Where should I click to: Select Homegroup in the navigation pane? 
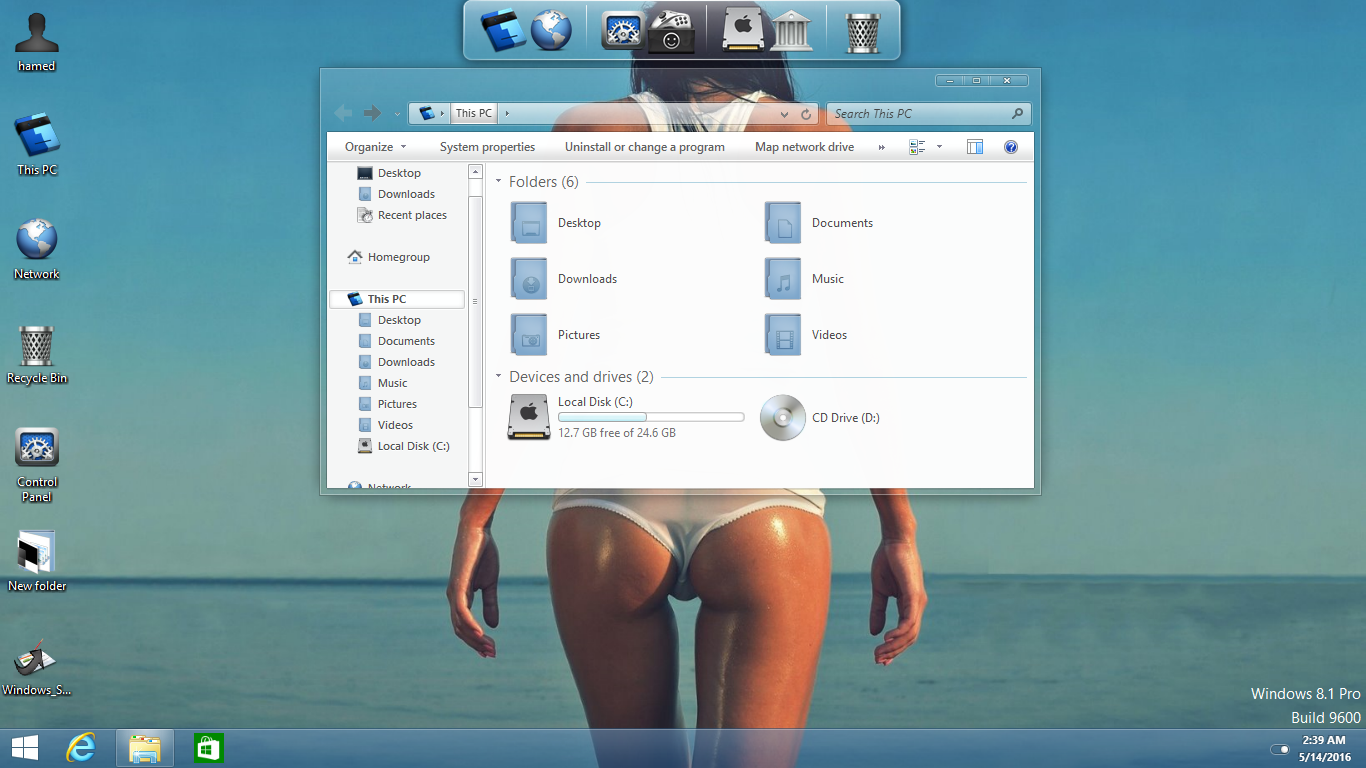(x=398, y=257)
